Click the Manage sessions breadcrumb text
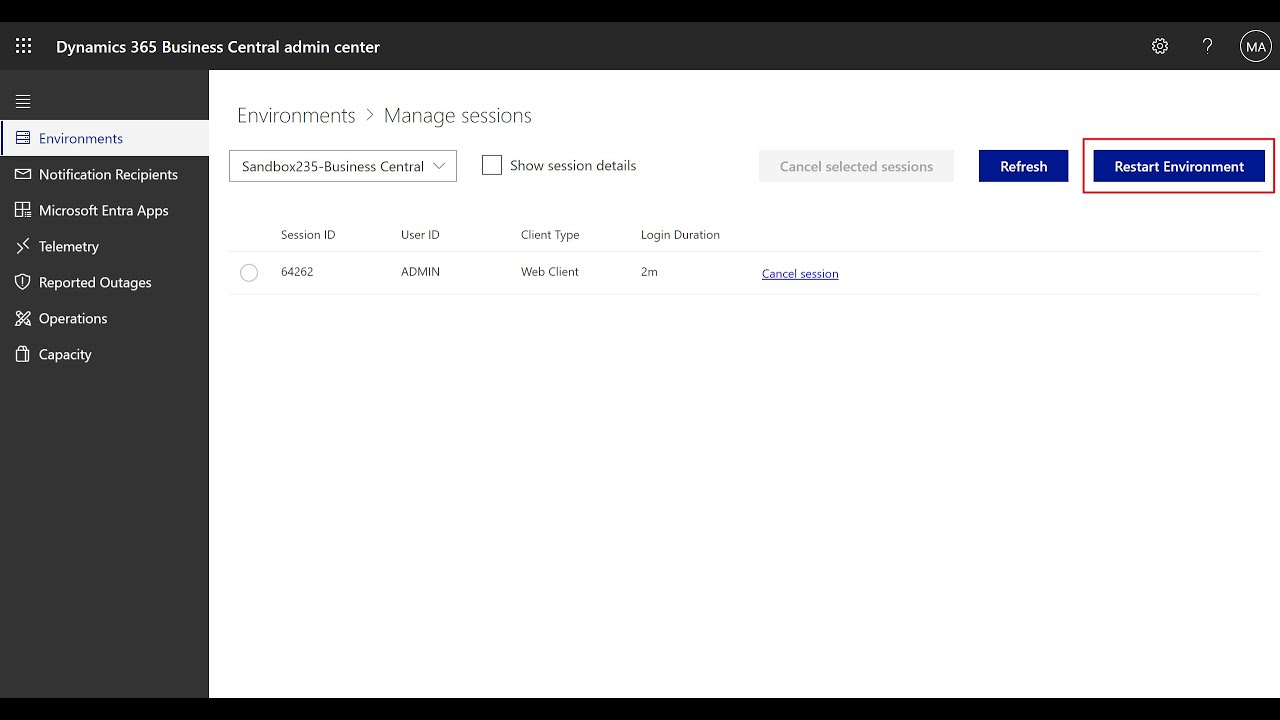This screenshot has height=720, width=1280. (x=458, y=115)
